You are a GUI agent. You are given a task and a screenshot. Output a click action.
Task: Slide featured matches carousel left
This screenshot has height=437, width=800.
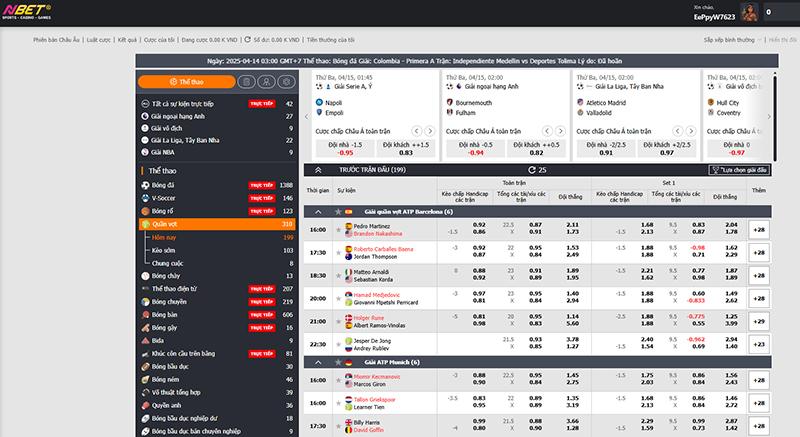pos(307,117)
